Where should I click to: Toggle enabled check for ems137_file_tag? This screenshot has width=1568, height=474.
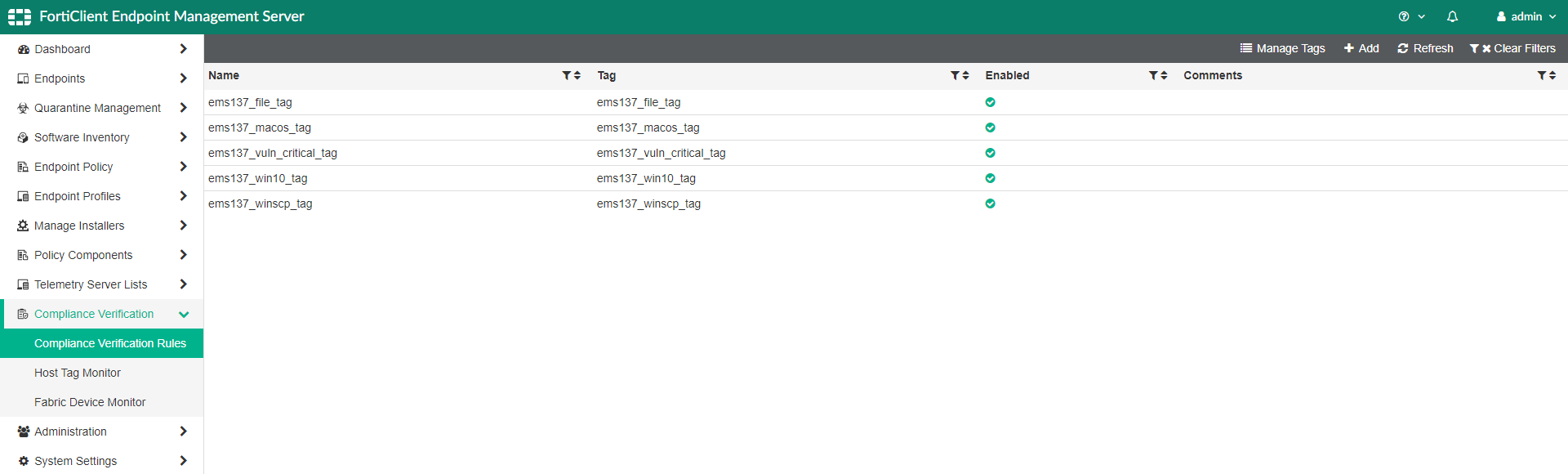[990, 102]
